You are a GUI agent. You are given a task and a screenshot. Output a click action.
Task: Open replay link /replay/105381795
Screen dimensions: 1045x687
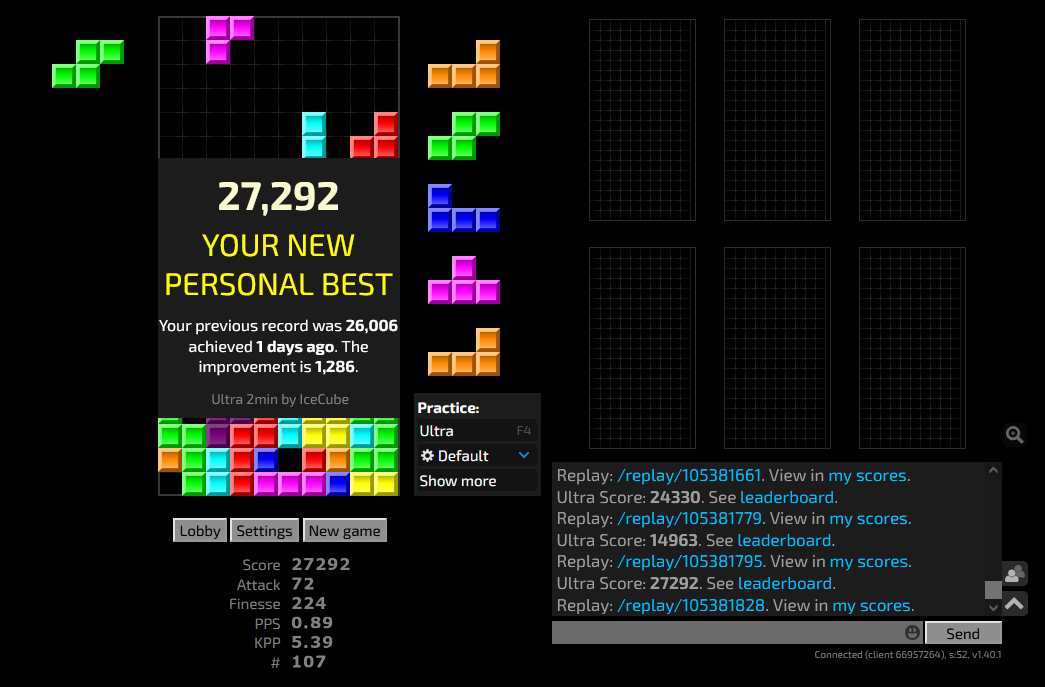tap(690, 562)
